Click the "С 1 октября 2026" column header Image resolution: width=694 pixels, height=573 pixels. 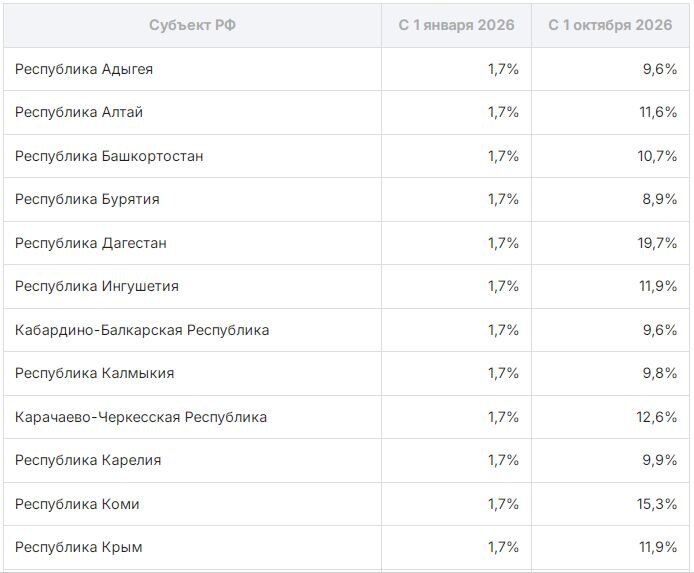coord(610,25)
